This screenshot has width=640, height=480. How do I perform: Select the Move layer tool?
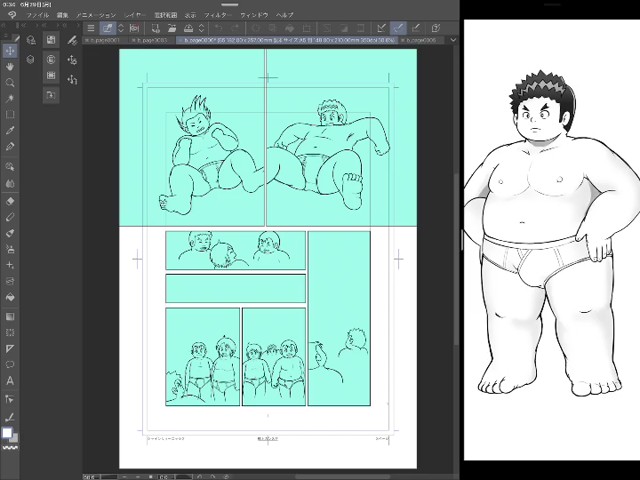pos(10,51)
